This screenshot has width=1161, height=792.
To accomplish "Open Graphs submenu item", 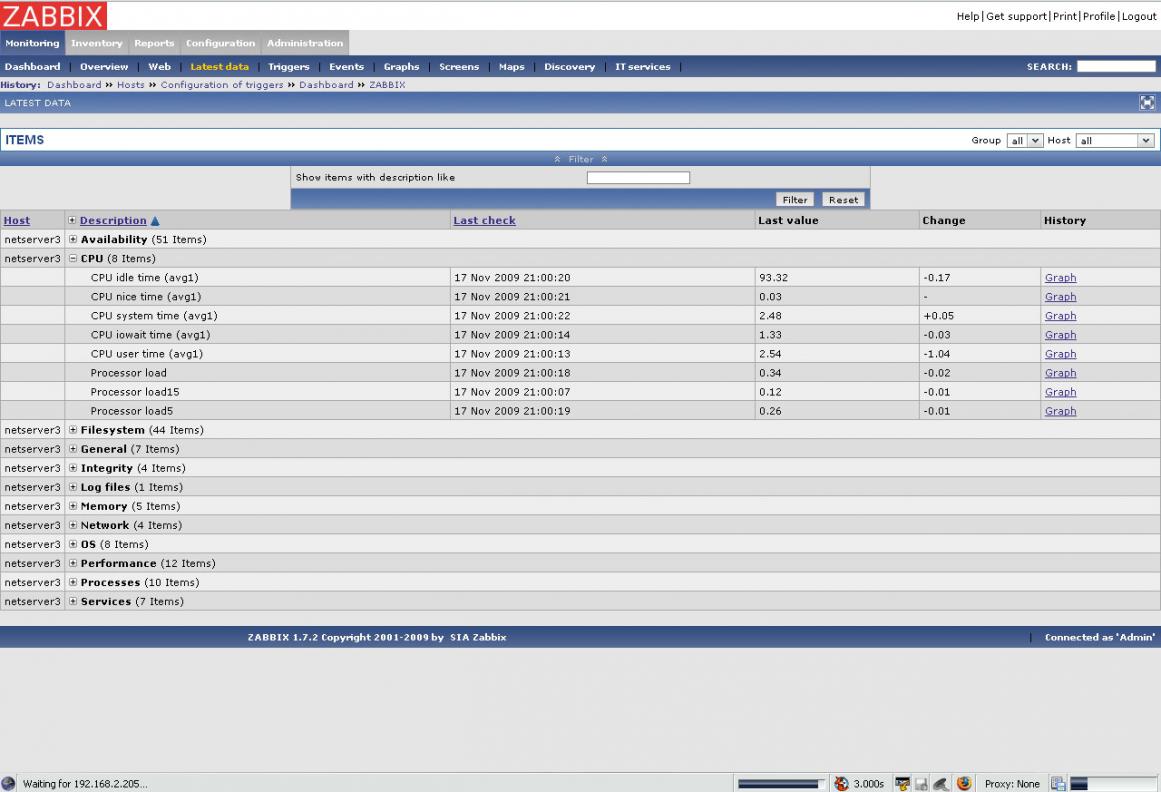I will 401,67.
